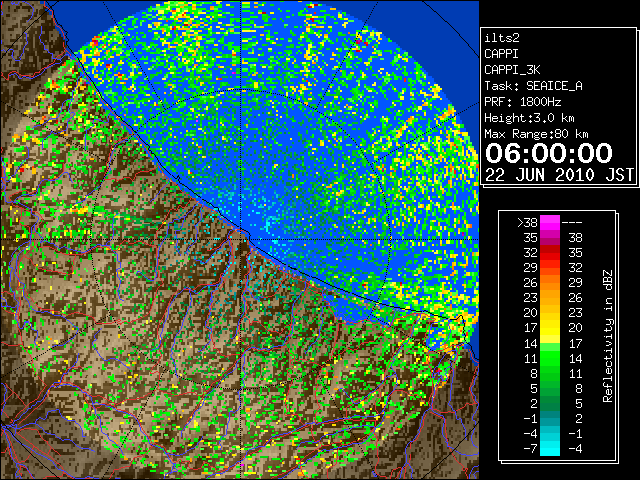The width and height of the screenshot is (640, 480).
Task: Click the 'Task: SEAICE_A' text
Action: (x=533, y=86)
